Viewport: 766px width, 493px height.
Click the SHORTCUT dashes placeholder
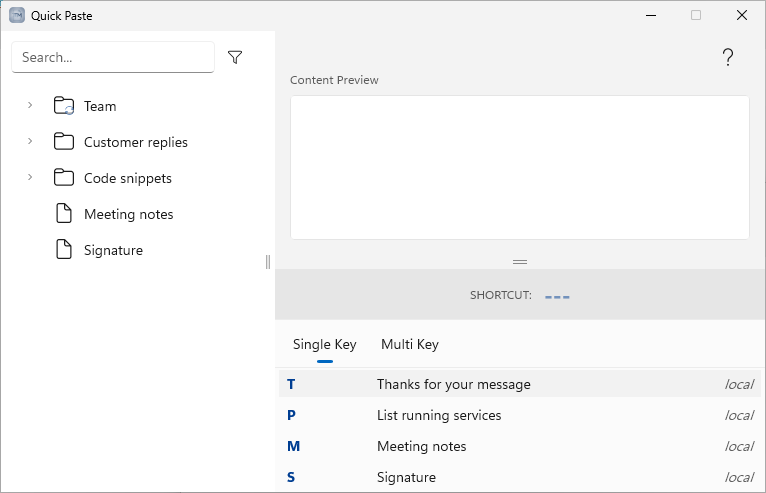(x=557, y=297)
